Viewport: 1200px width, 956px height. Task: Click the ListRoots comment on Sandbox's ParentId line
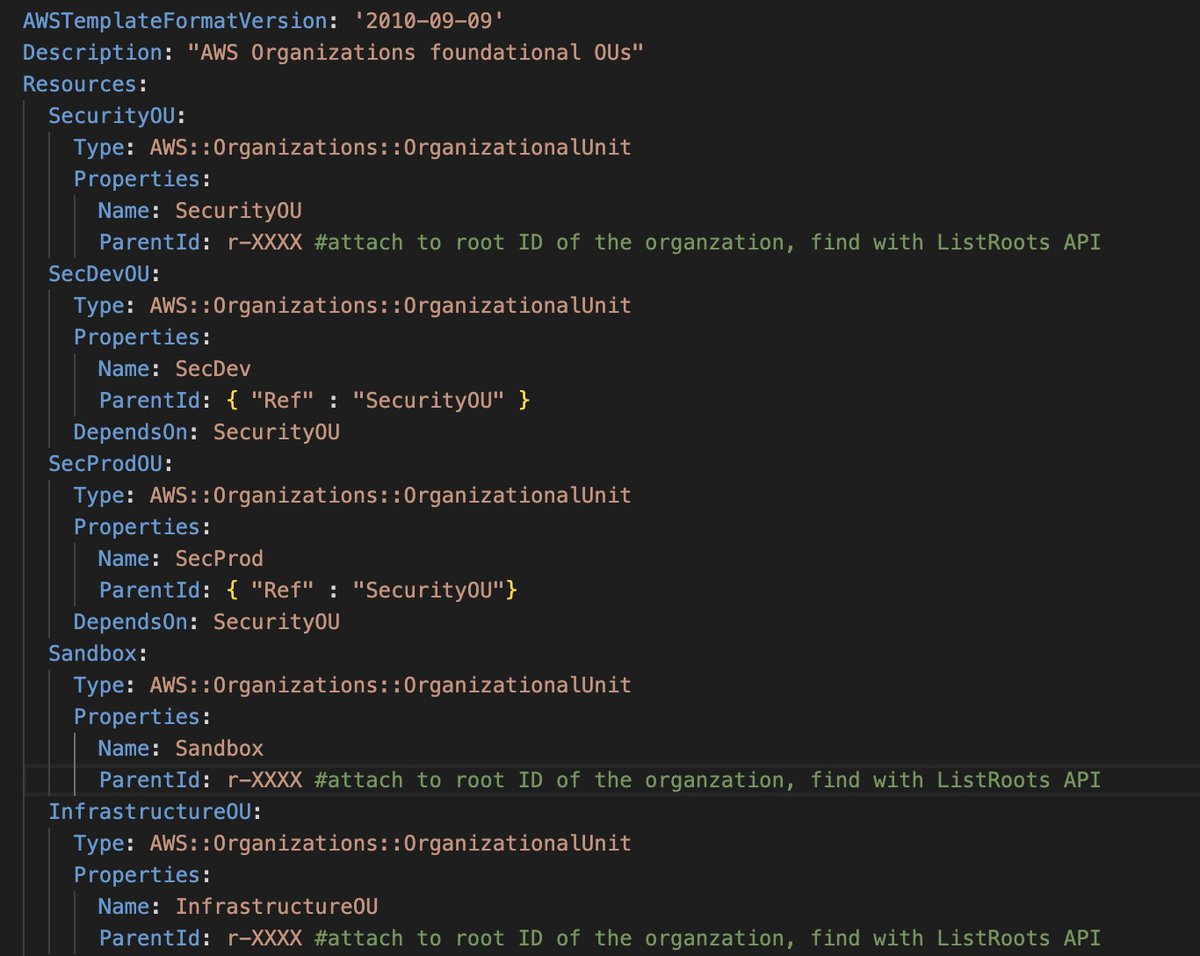coord(706,780)
